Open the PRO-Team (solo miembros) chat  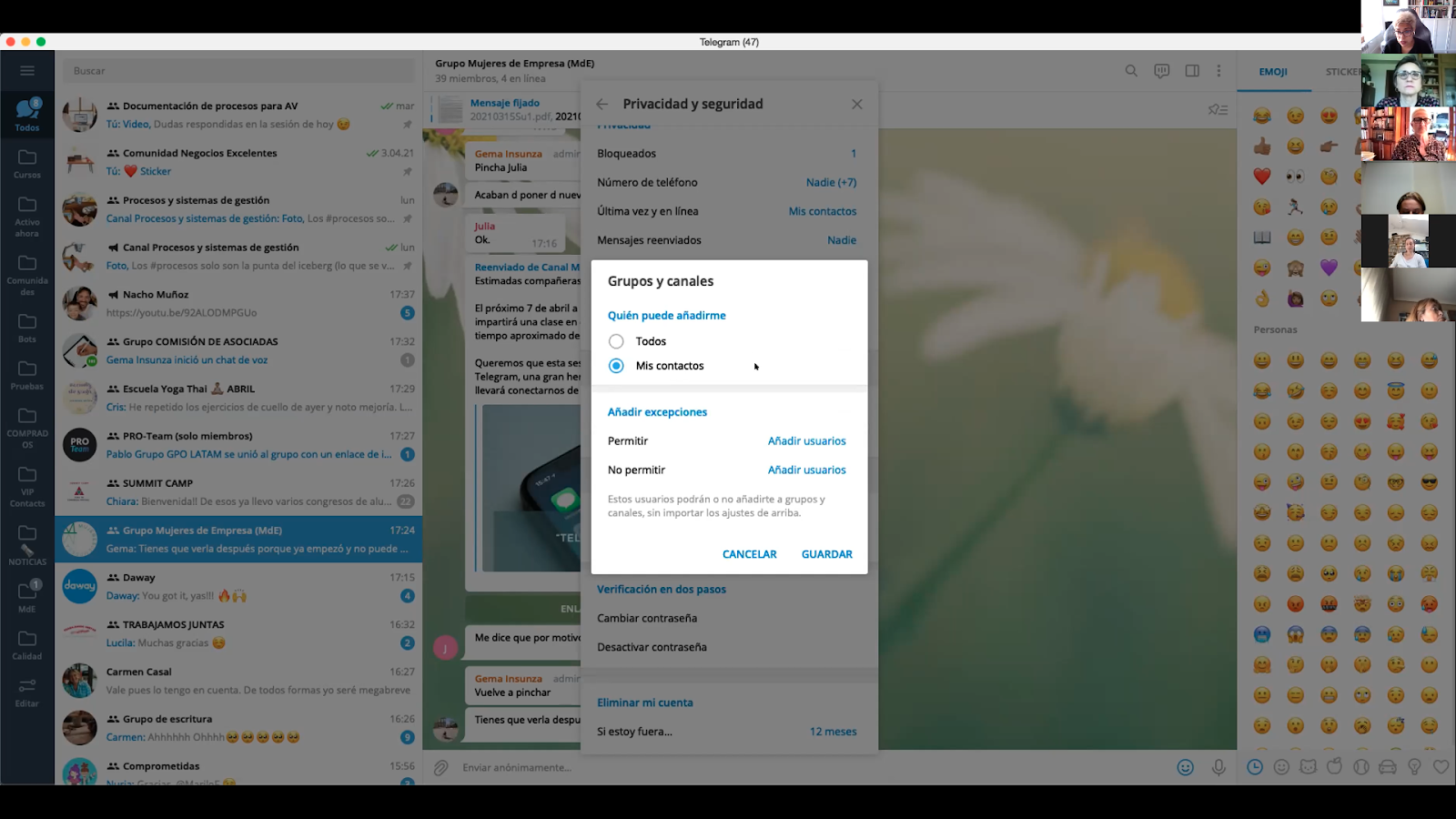pos(238,445)
